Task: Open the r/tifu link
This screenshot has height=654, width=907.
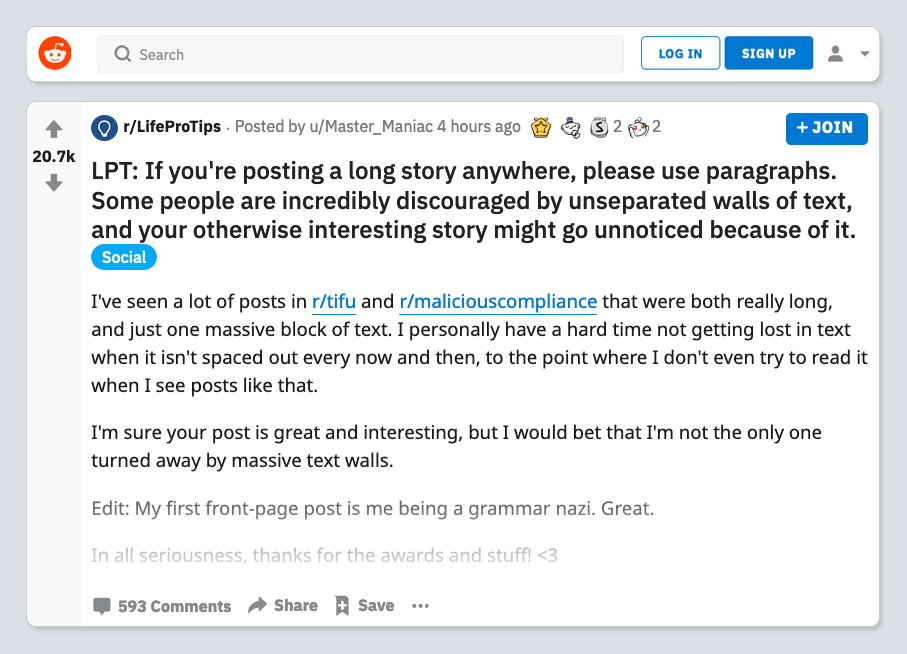Action: tap(334, 301)
